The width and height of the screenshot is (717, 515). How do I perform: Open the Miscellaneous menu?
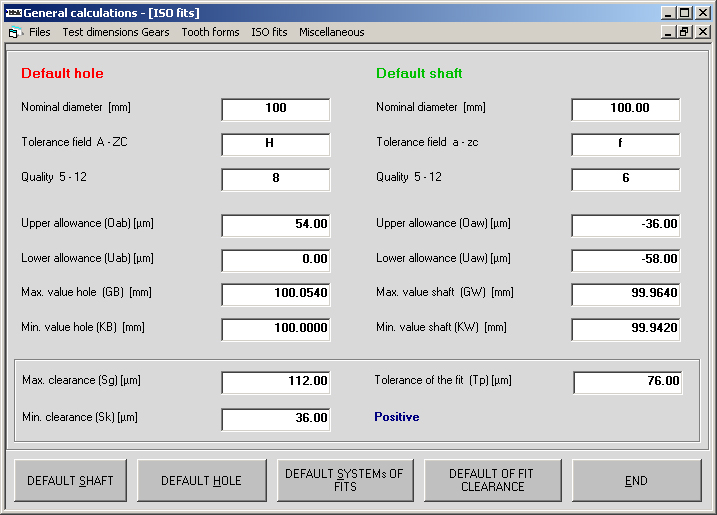331,32
